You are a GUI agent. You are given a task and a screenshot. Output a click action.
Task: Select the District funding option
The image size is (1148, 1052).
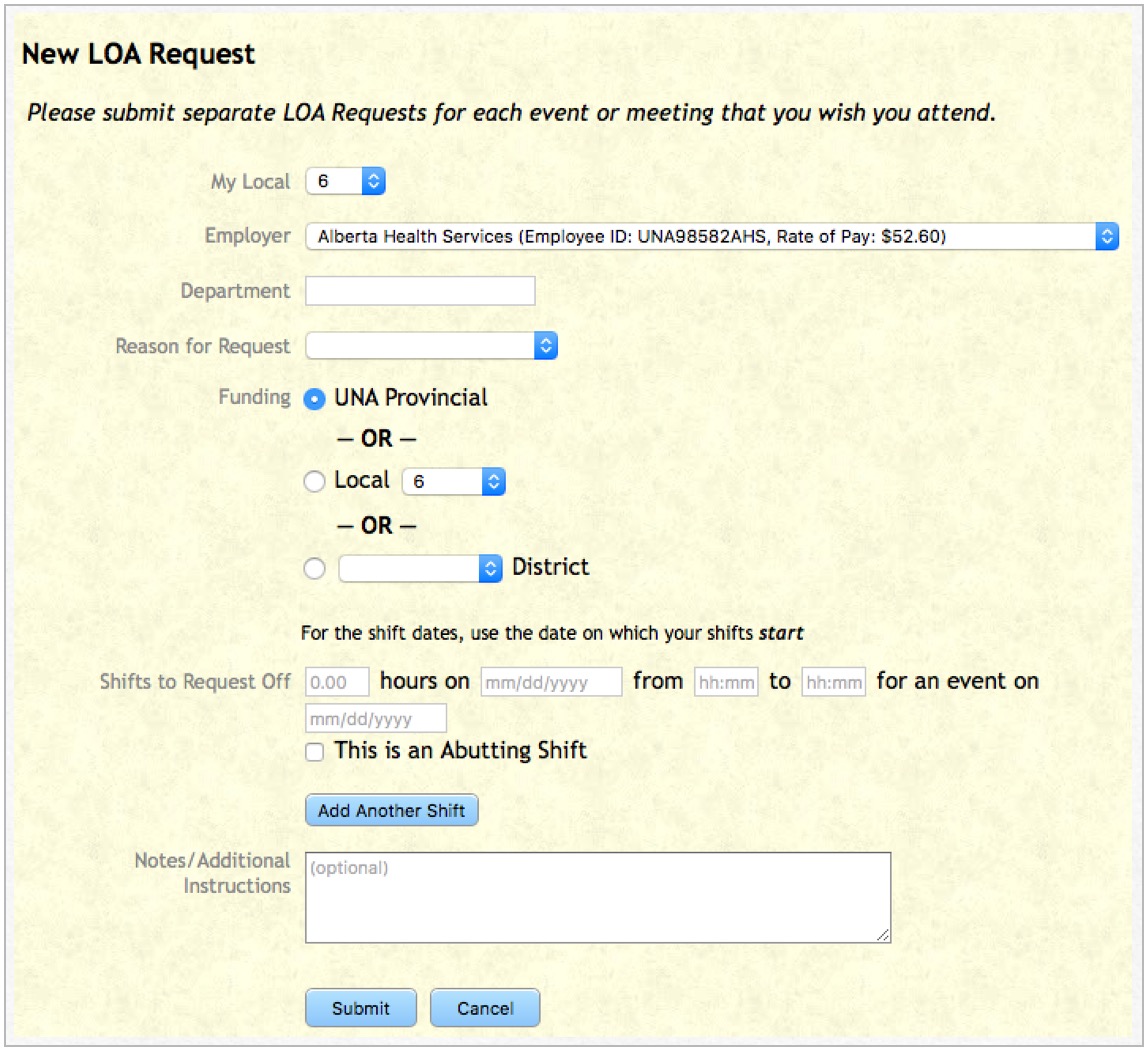313,568
